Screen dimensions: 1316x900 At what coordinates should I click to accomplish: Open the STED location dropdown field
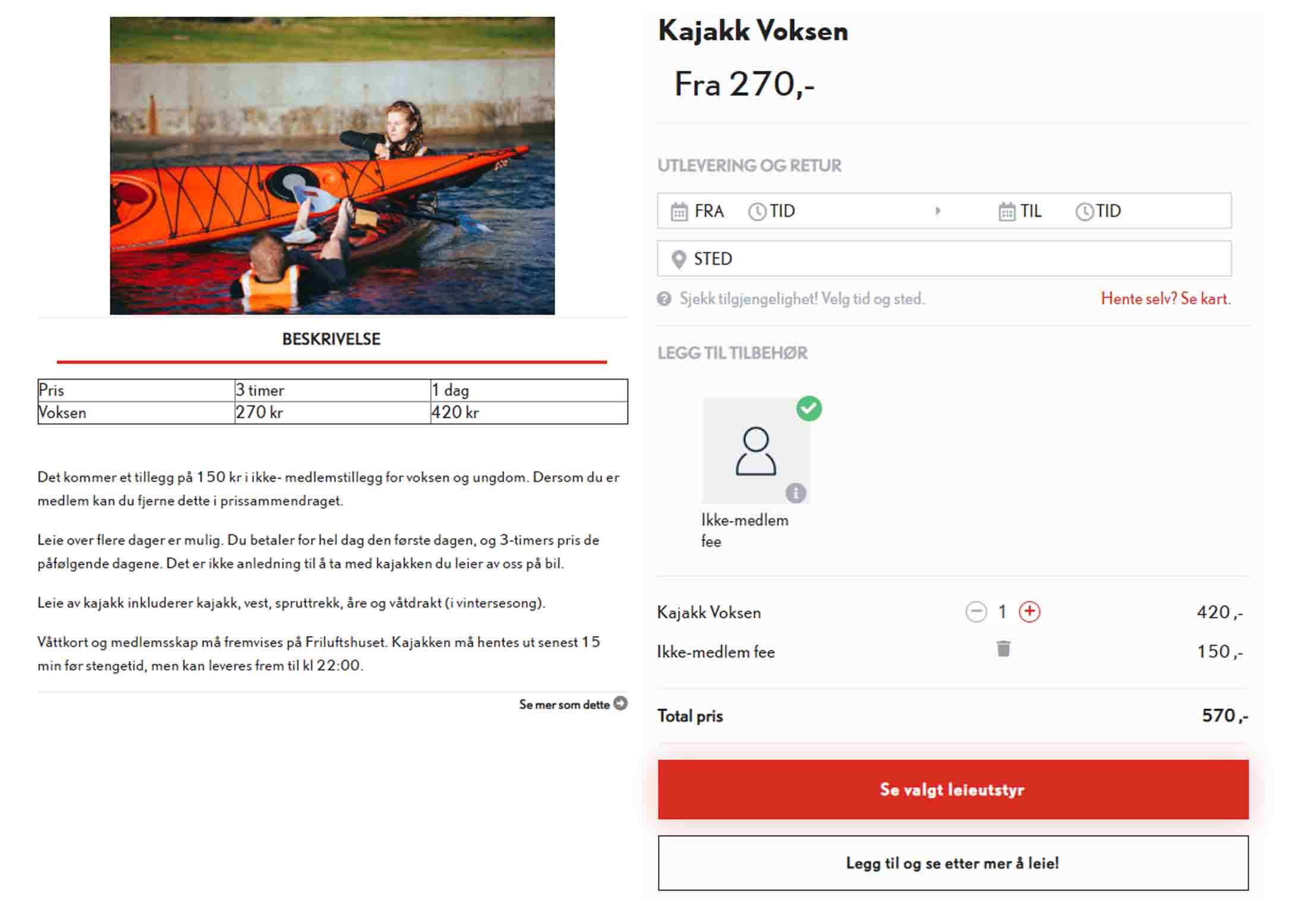[944, 259]
